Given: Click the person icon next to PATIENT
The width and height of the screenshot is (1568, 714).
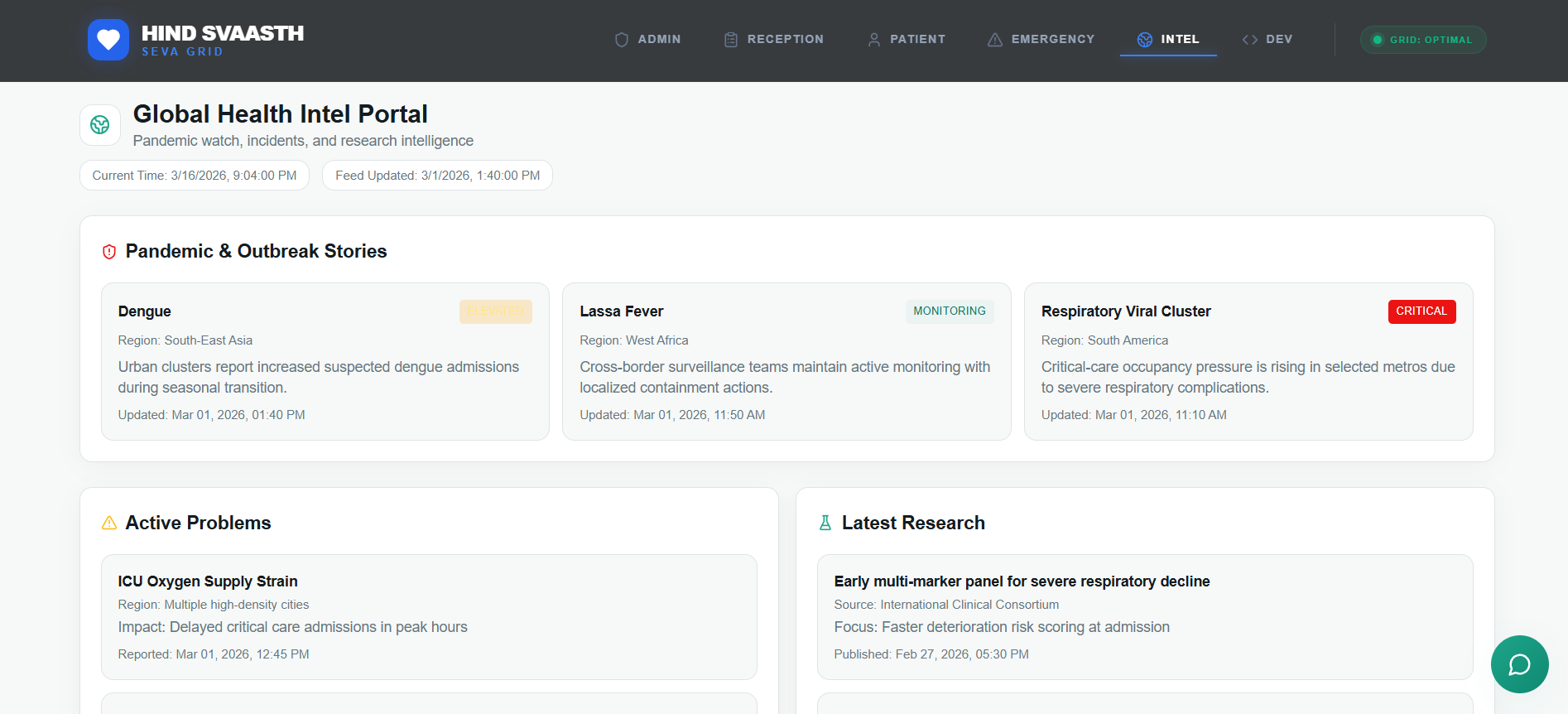Looking at the screenshot, I should [x=874, y=40].
